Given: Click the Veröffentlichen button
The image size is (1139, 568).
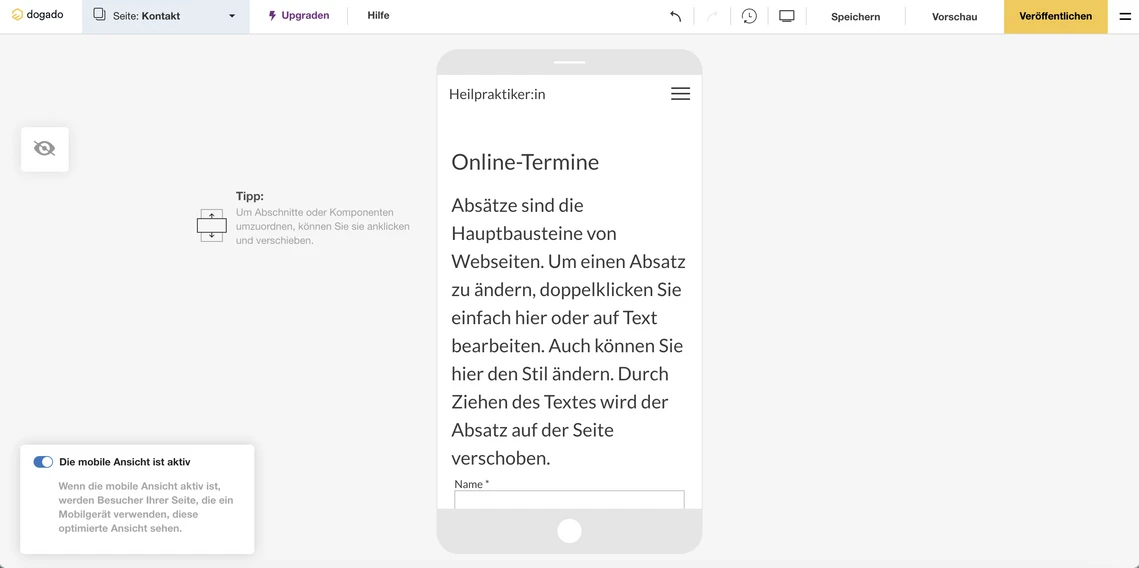Looking at the screenshot, I should 1055,16.
